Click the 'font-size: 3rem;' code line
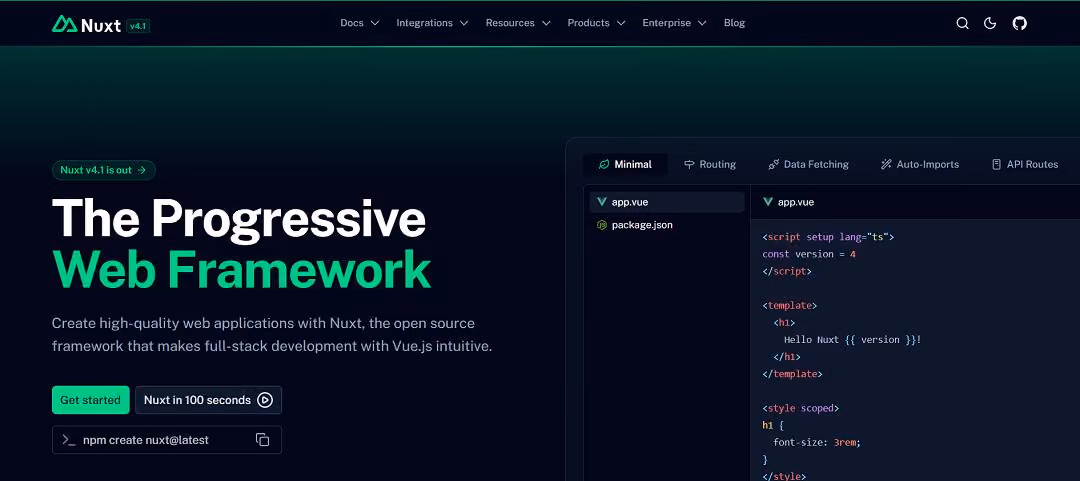This screenshot has height=481, width=1080. click(x=817, y=442)
